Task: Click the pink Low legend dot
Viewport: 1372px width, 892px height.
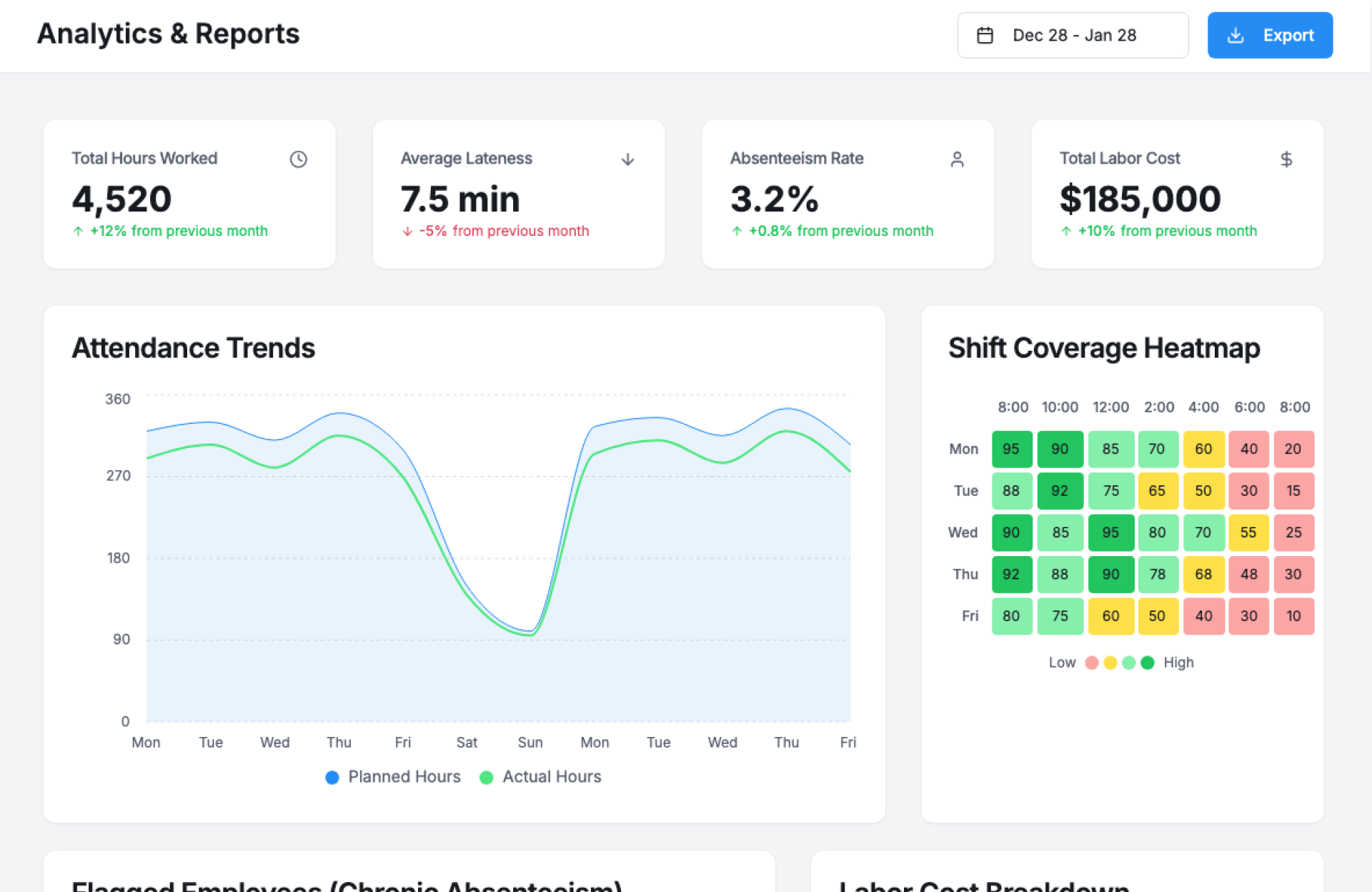Action: click(1091, 663)
